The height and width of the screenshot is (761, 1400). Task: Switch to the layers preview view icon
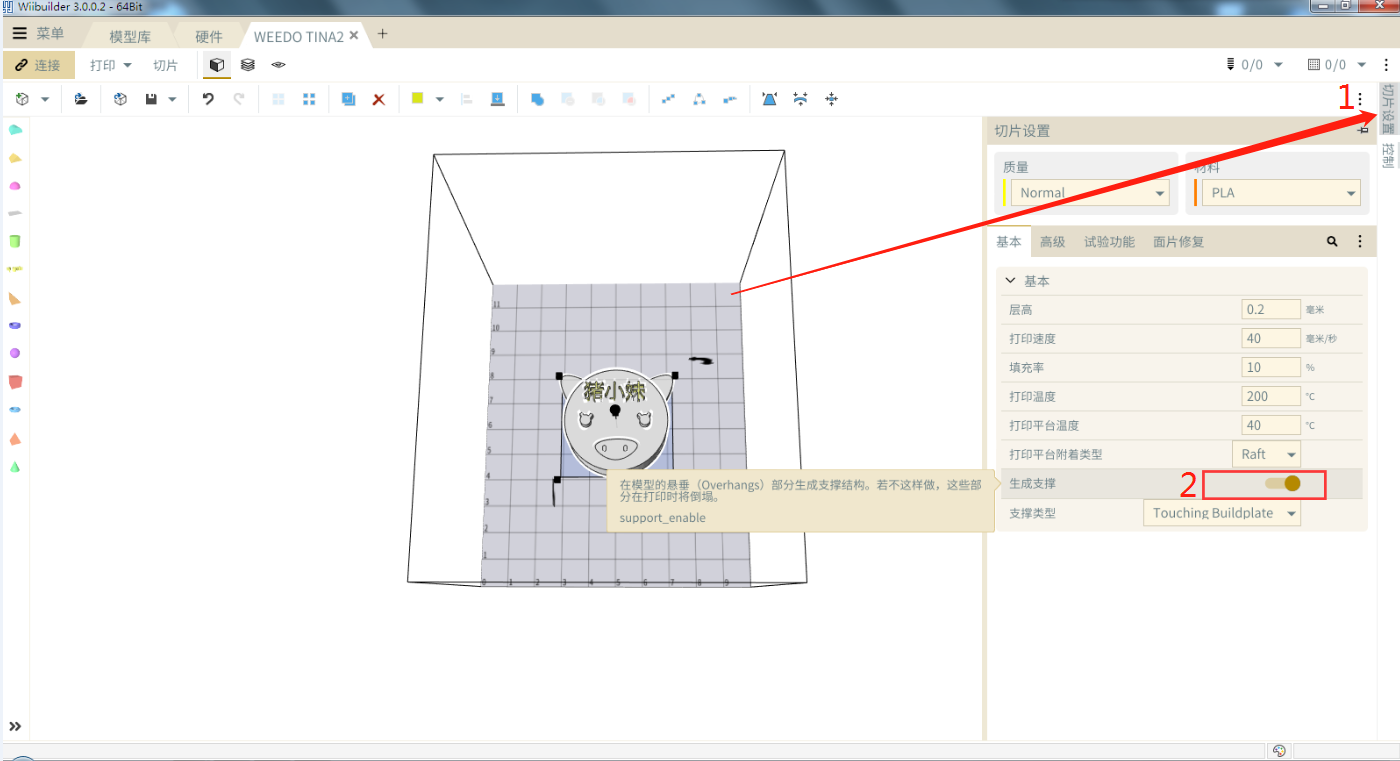247,65
